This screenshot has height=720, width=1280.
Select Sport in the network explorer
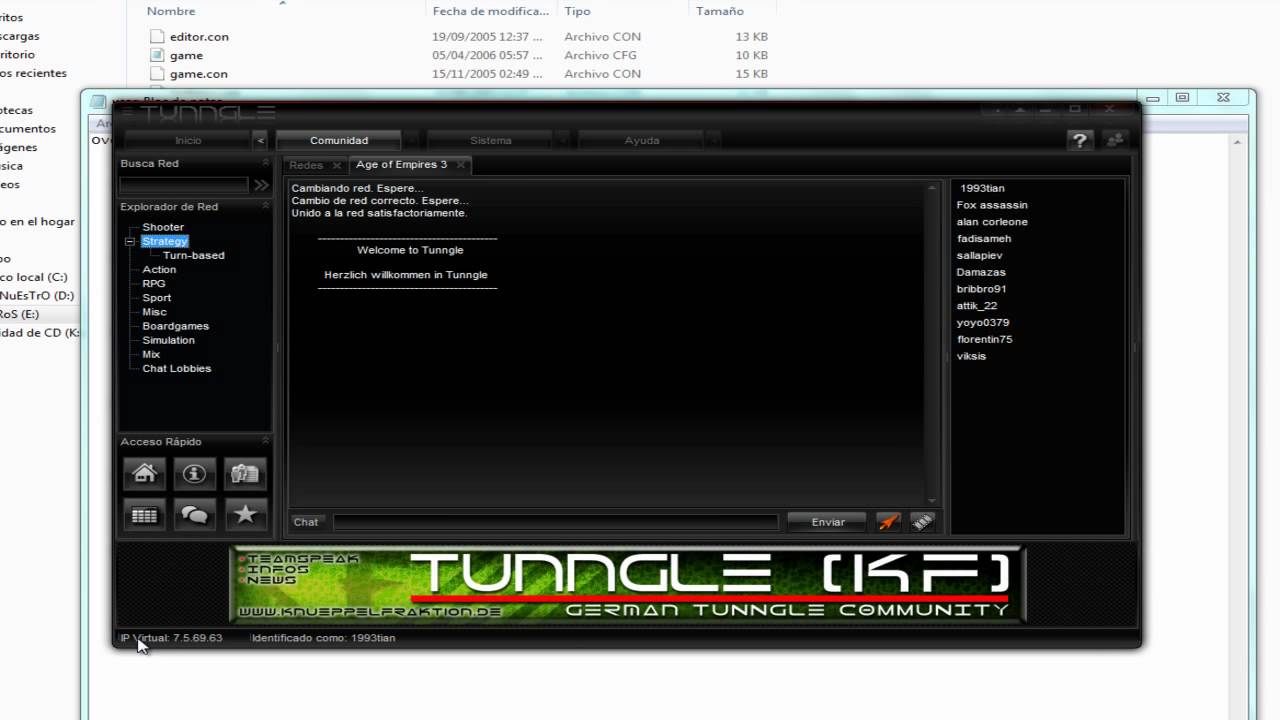click(x=157, y=297)
